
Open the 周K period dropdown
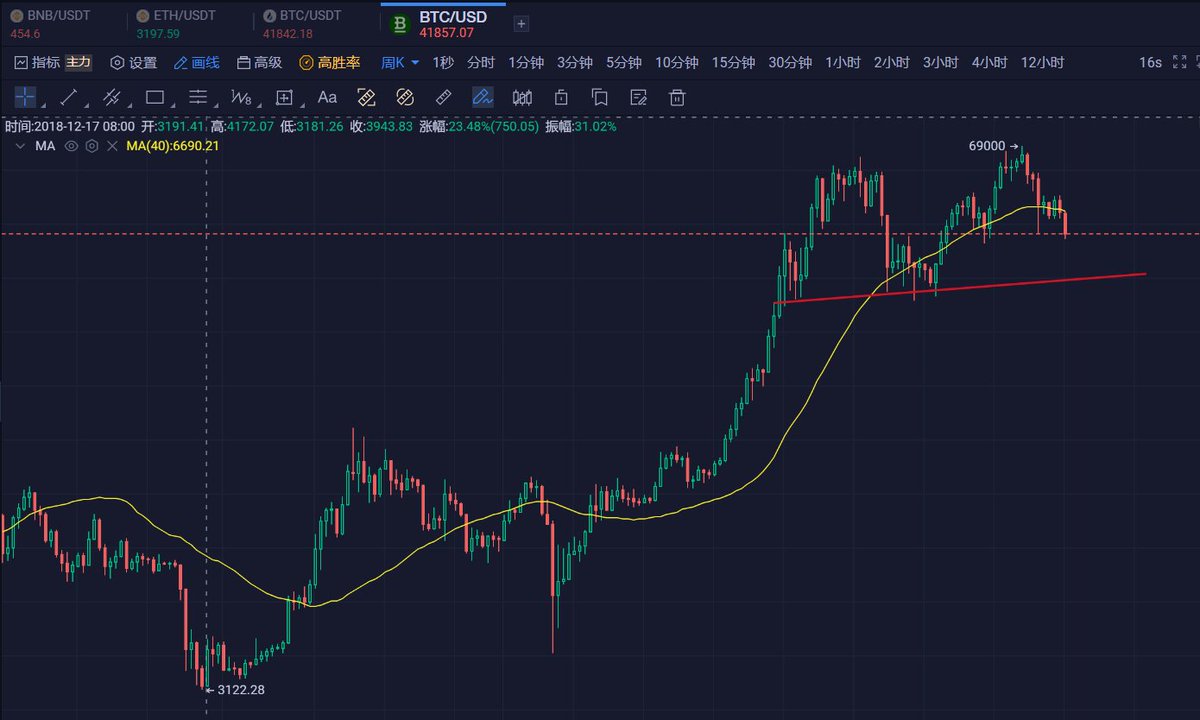(x=400, y=62)
